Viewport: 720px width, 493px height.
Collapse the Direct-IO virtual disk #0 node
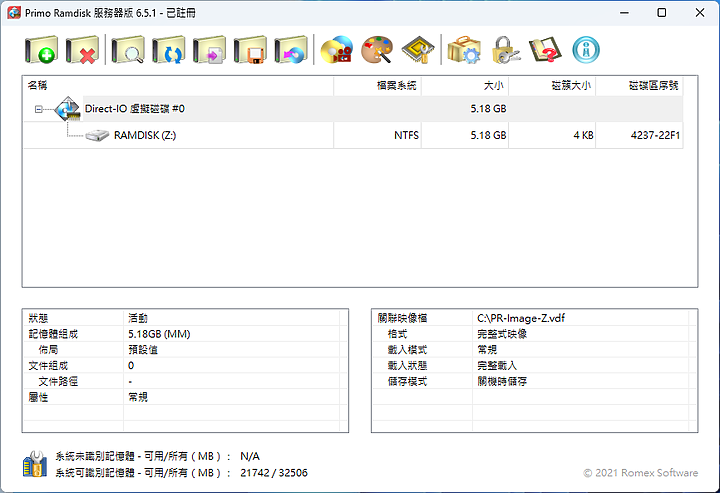tap(39, 109)
